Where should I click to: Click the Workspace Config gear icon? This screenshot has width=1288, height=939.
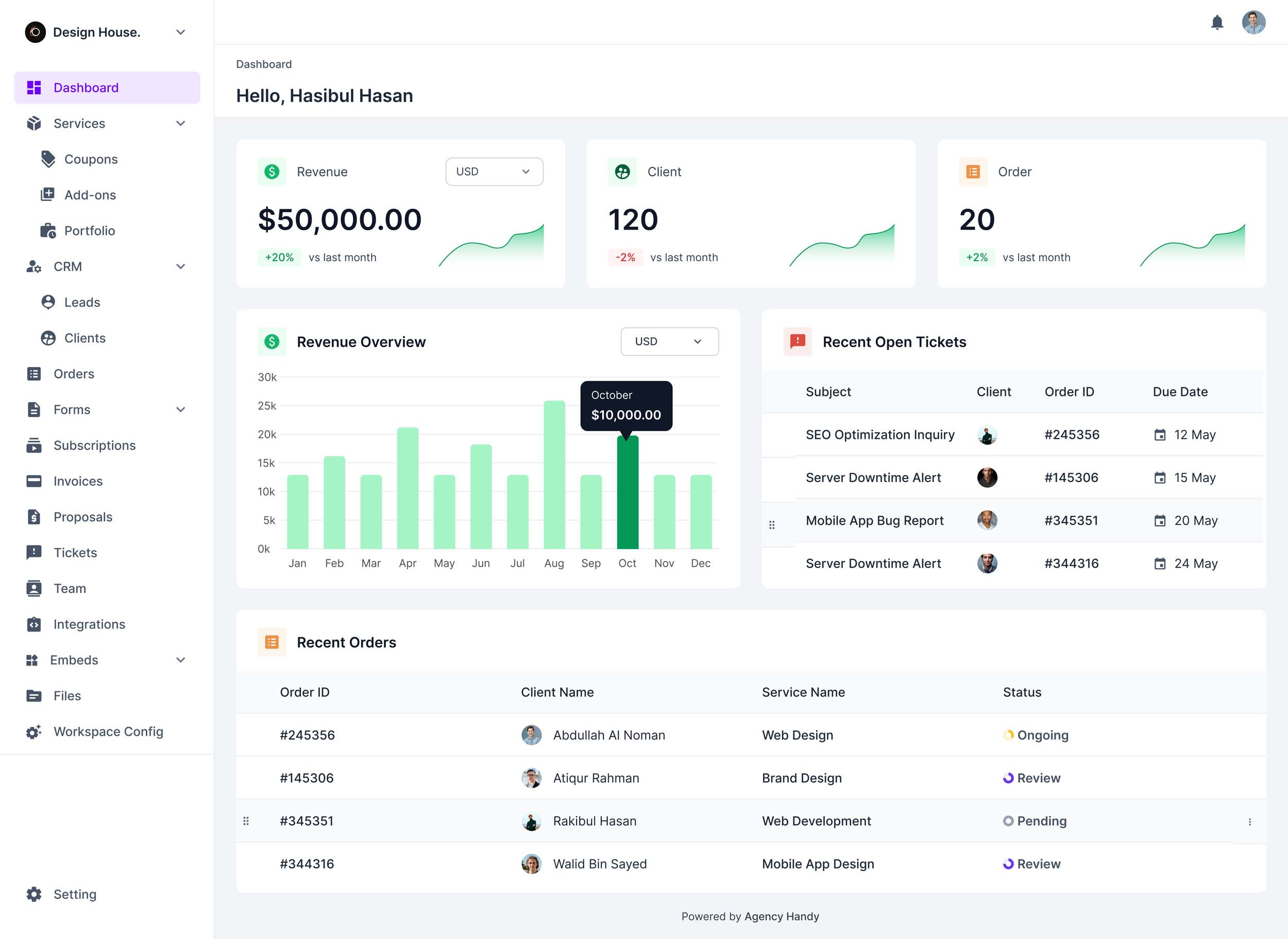pos(34,731)
